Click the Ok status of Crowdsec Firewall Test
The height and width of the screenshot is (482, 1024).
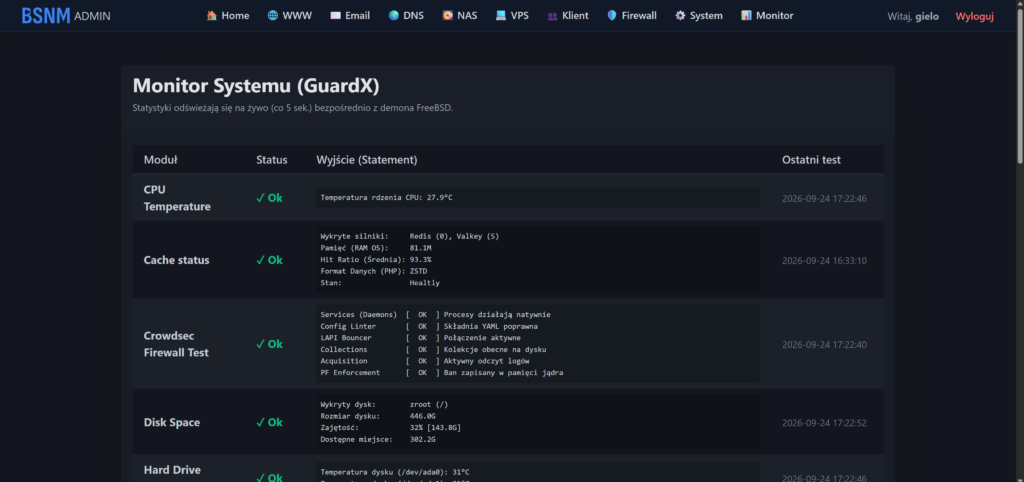[x=269, y=344]
